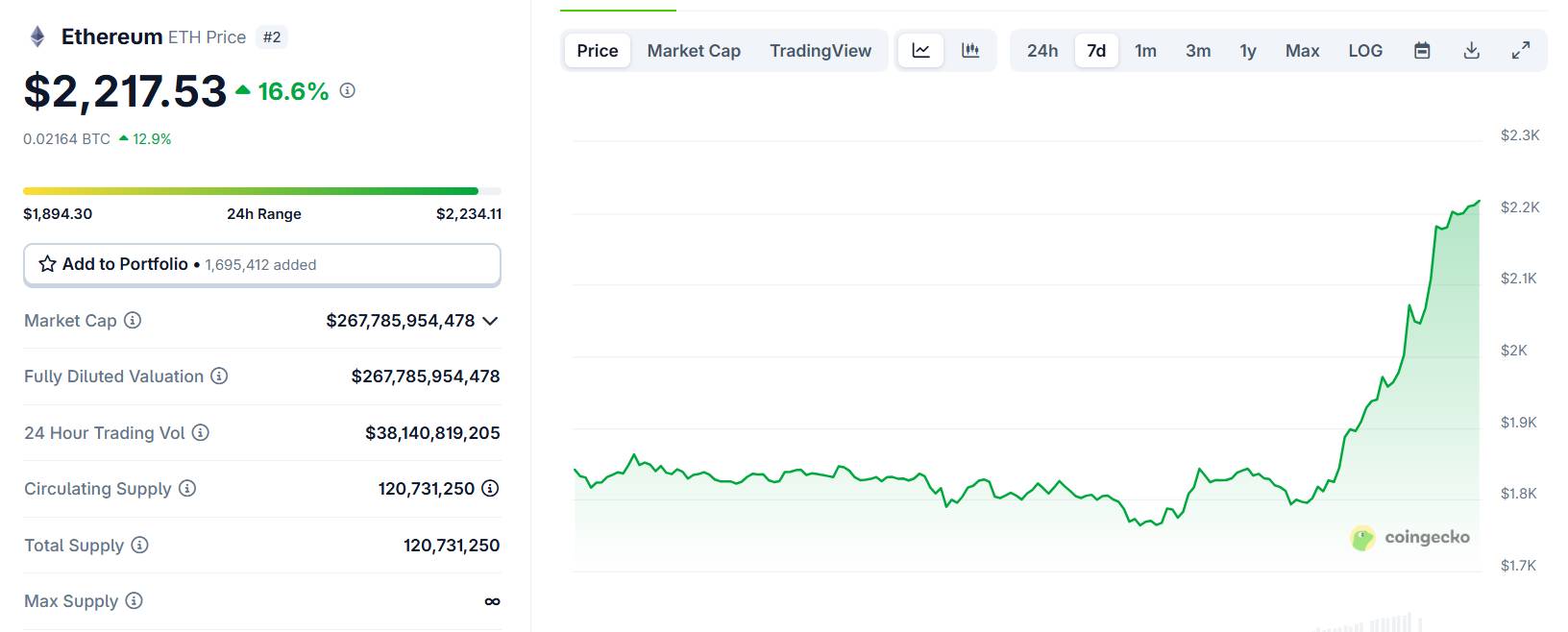Open the Total Supply info icon

coord(139,545)
